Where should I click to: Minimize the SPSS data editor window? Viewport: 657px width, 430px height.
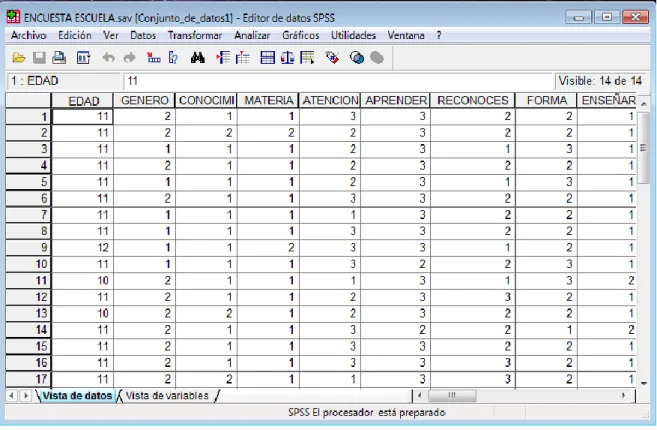[x=579, y=17]
